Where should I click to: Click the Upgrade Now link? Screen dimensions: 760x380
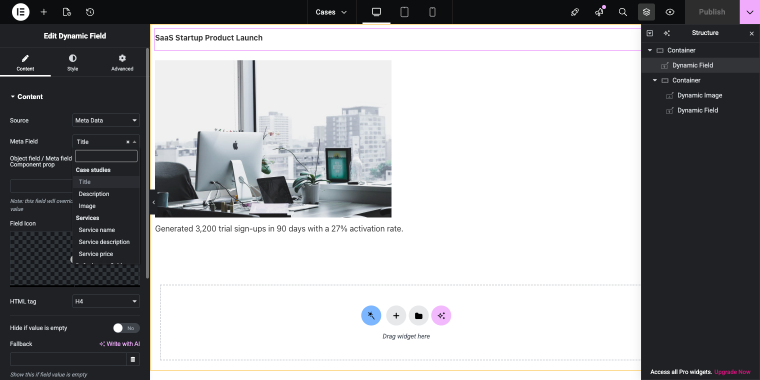point(732,372)
